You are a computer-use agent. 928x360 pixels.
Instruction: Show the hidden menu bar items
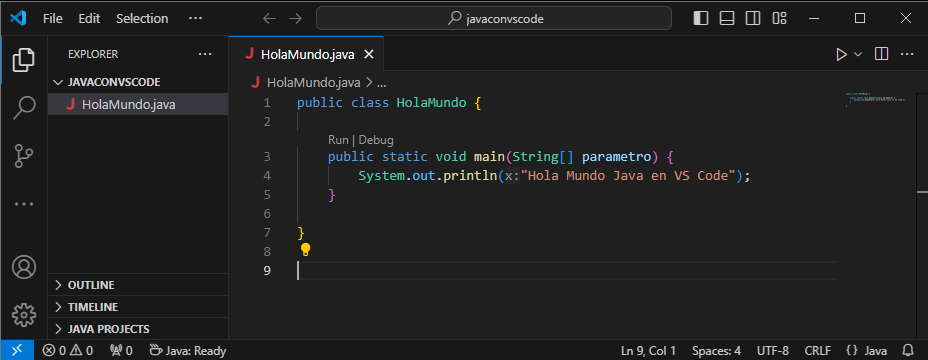coord(195,18)
